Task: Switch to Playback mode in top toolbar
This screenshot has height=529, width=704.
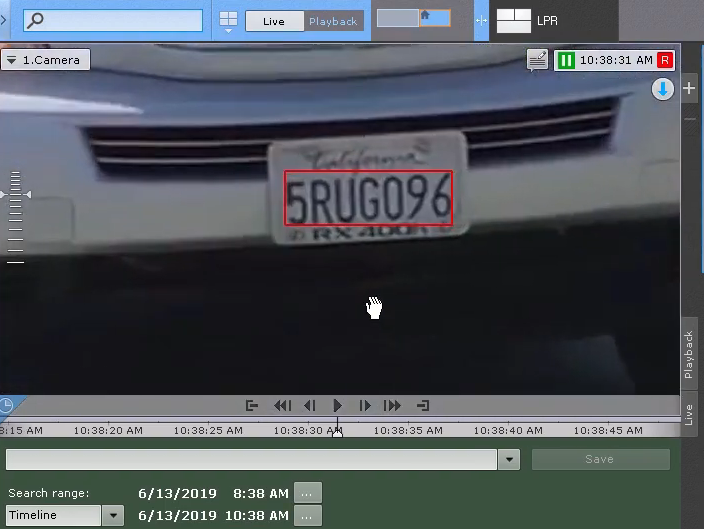Action: coord(333,21)
